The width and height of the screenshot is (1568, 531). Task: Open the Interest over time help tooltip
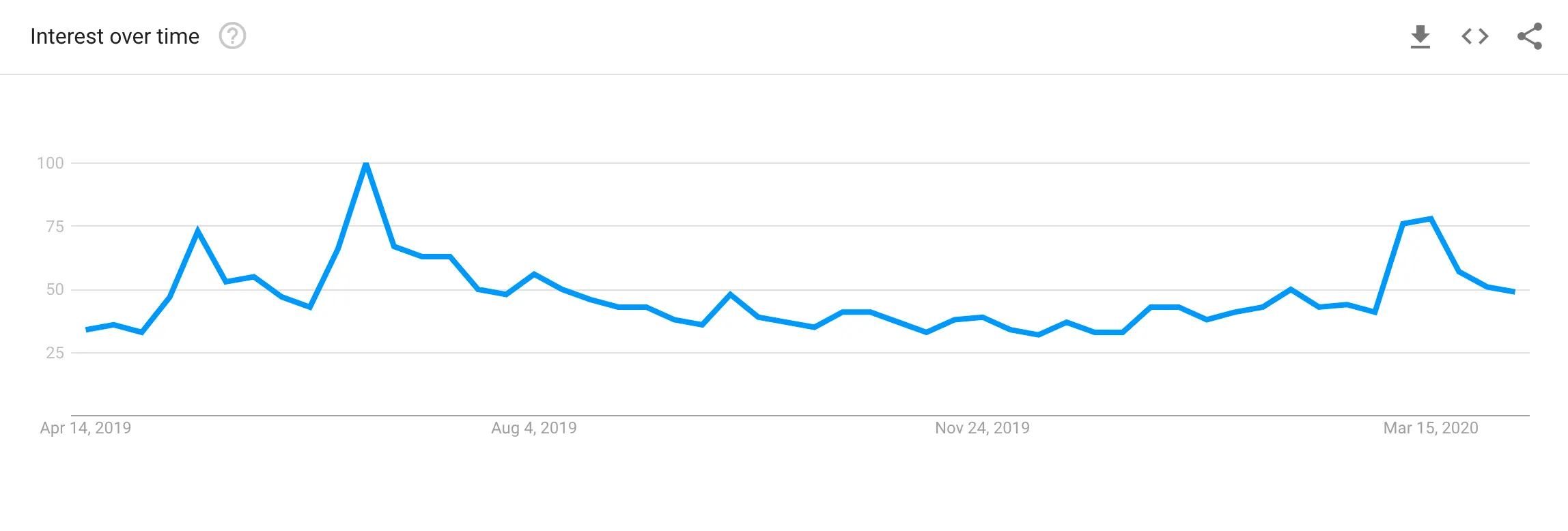click(x=232, y=38)
